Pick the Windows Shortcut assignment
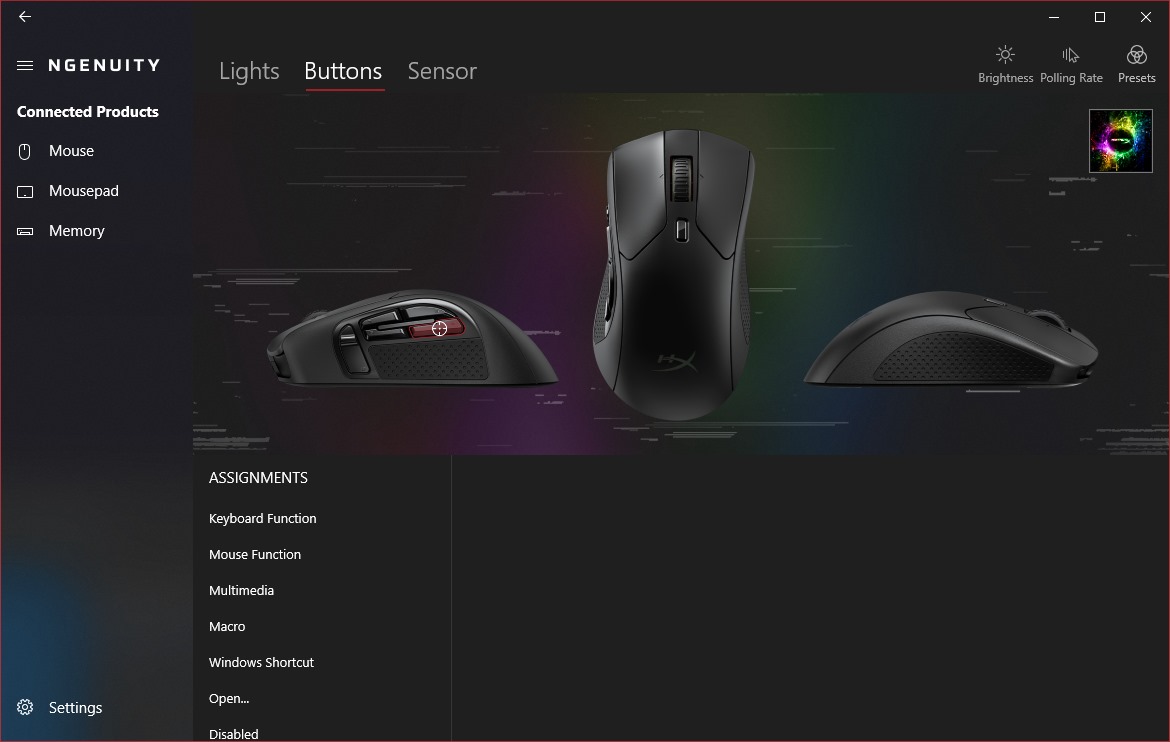 coord(261,662)
